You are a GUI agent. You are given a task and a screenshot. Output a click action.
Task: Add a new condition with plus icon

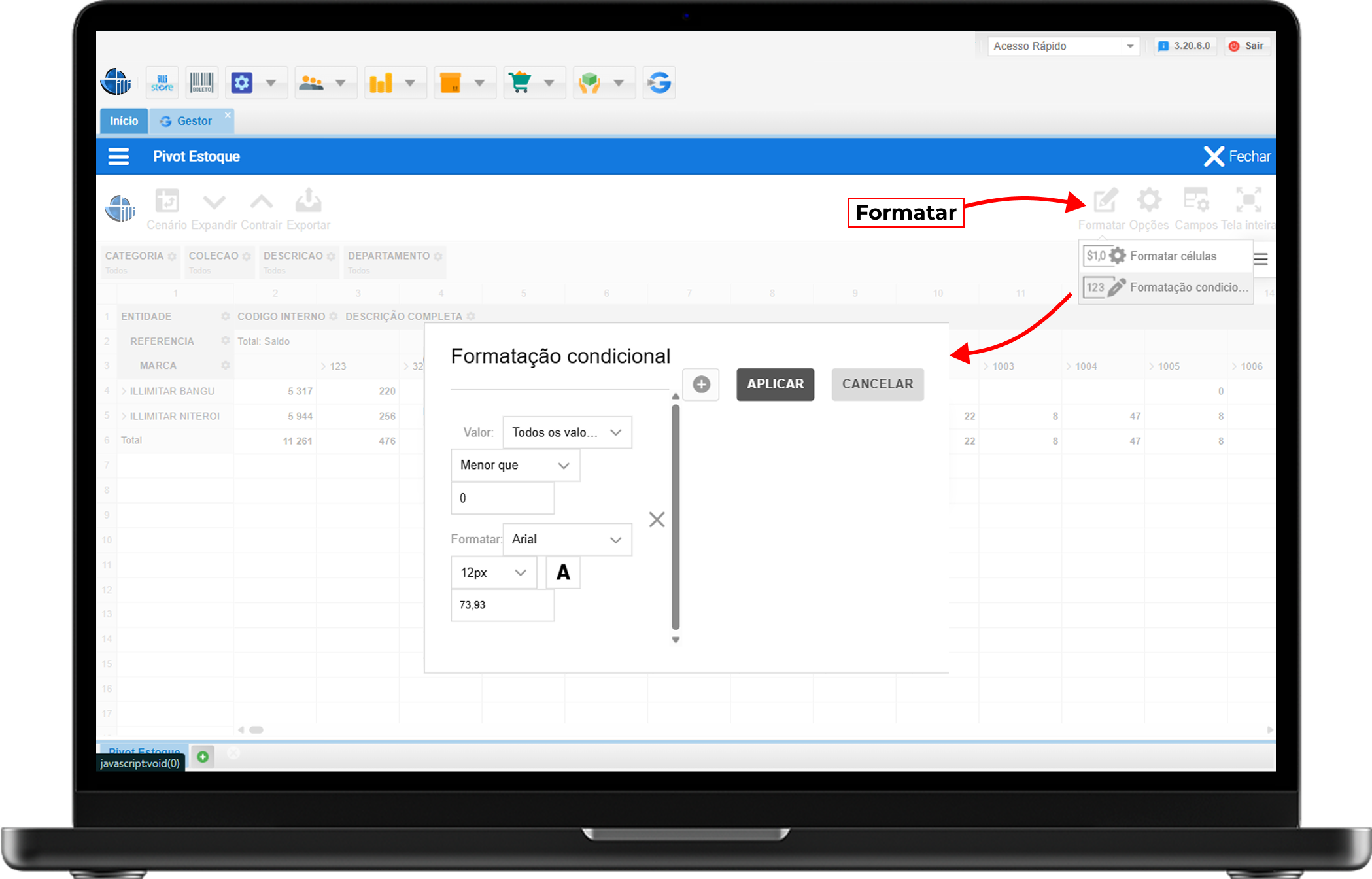pyautogui.click(x=701, y=385)
